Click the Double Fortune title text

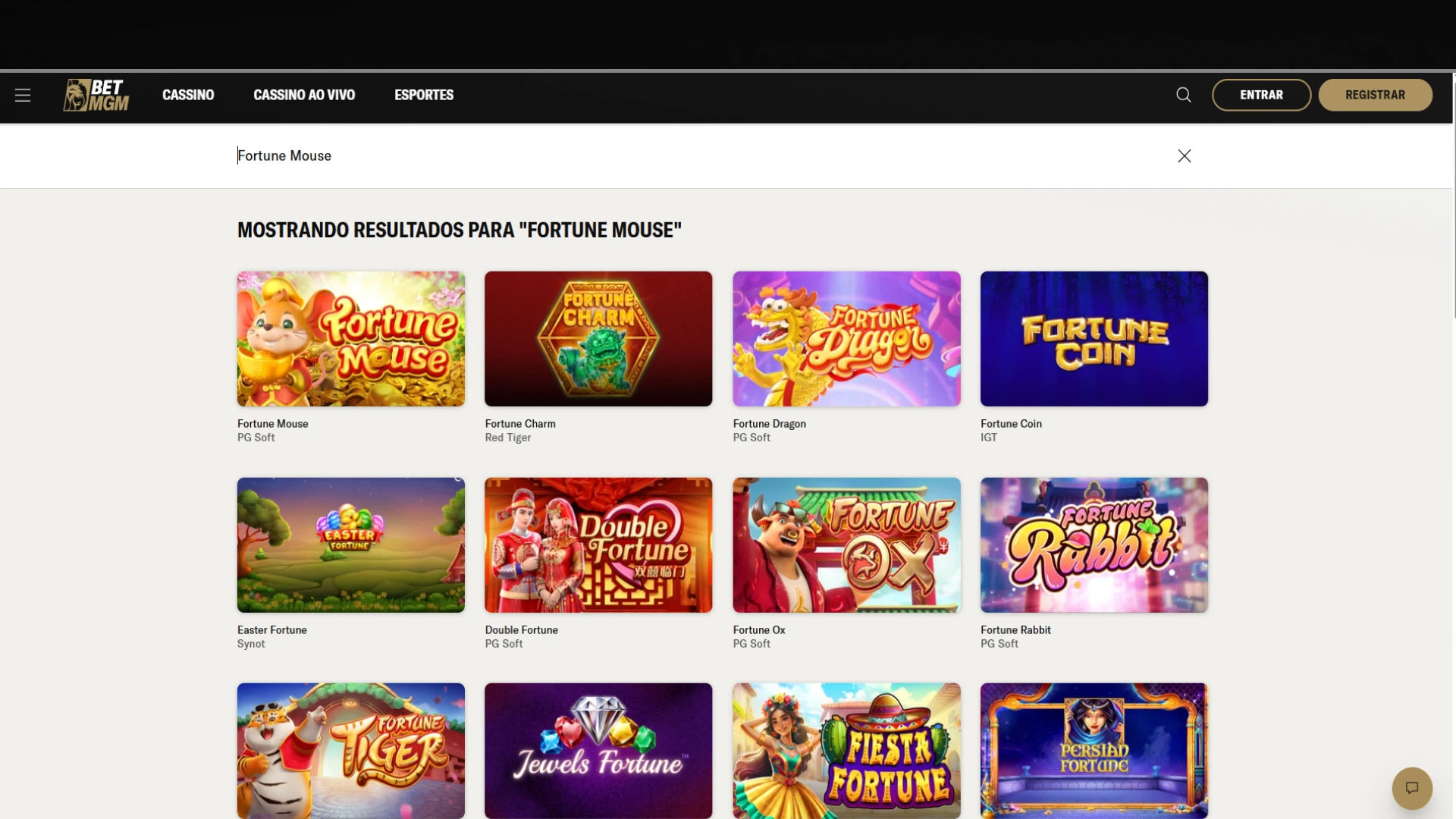pos(522,630)
